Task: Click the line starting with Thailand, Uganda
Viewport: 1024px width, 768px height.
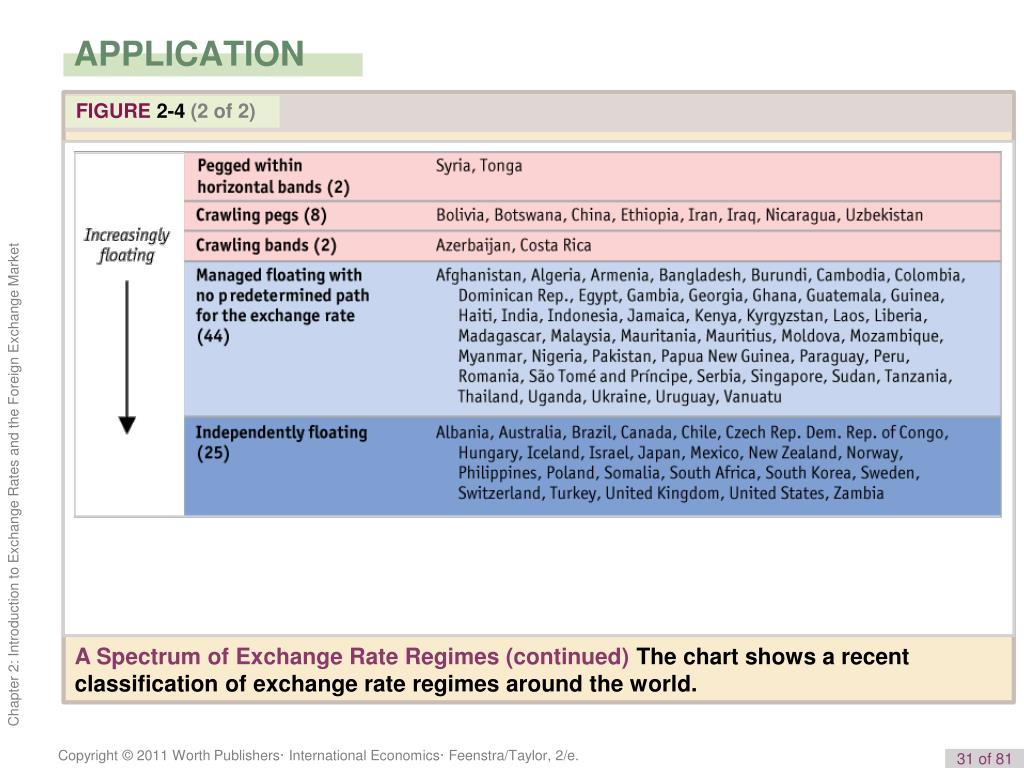Action: point(619,397)
